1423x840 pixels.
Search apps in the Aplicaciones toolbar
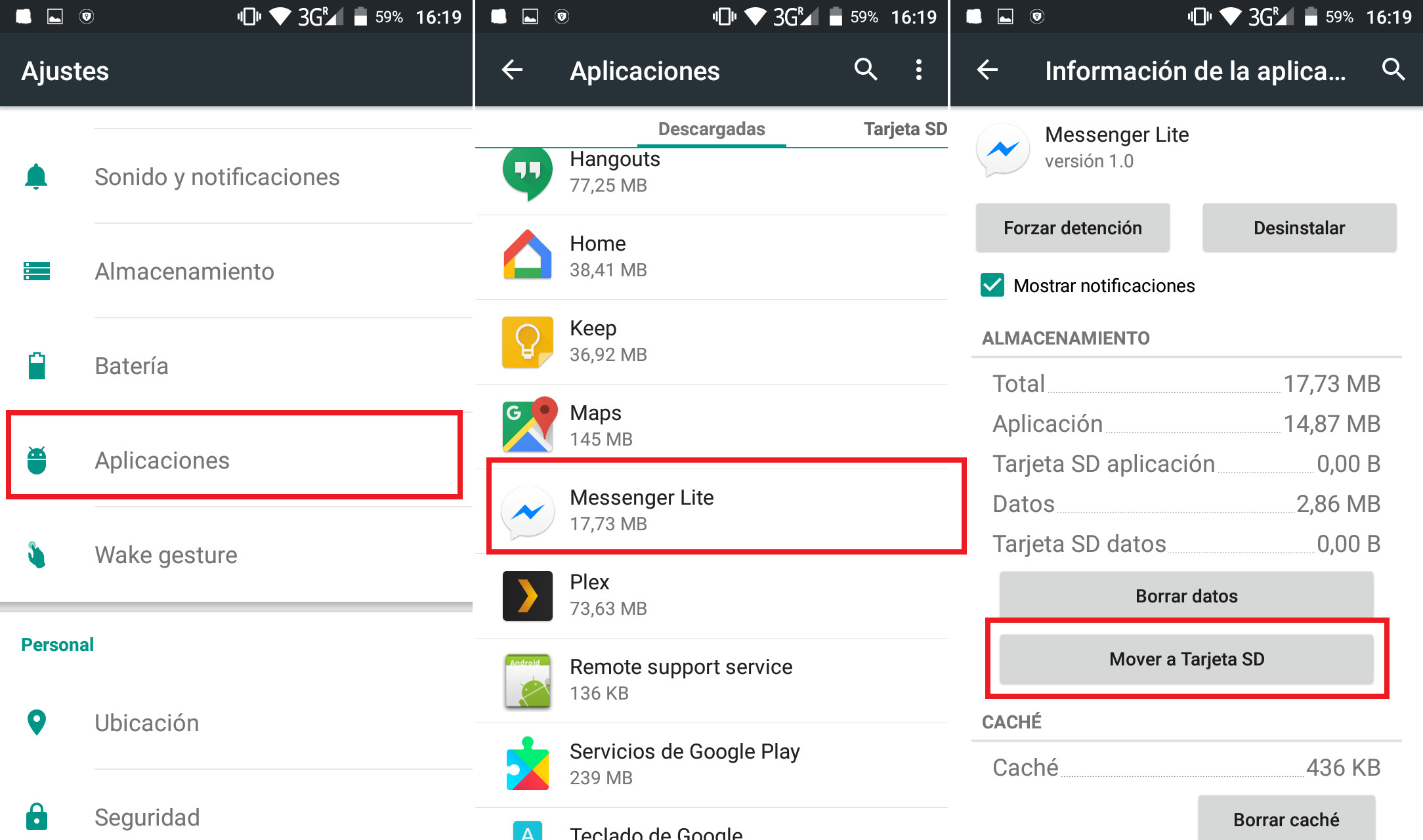(x=866, y=70)
